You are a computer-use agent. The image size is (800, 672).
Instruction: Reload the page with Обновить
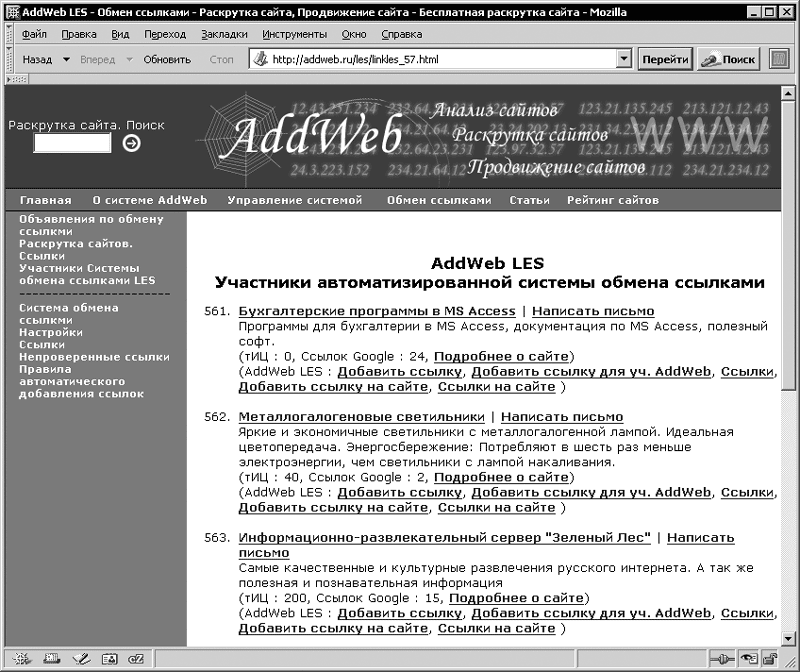click(167, 60)
